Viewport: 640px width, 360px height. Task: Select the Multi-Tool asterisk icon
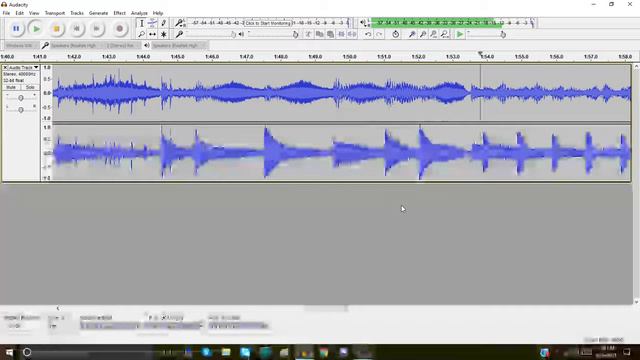pos(163,34)
